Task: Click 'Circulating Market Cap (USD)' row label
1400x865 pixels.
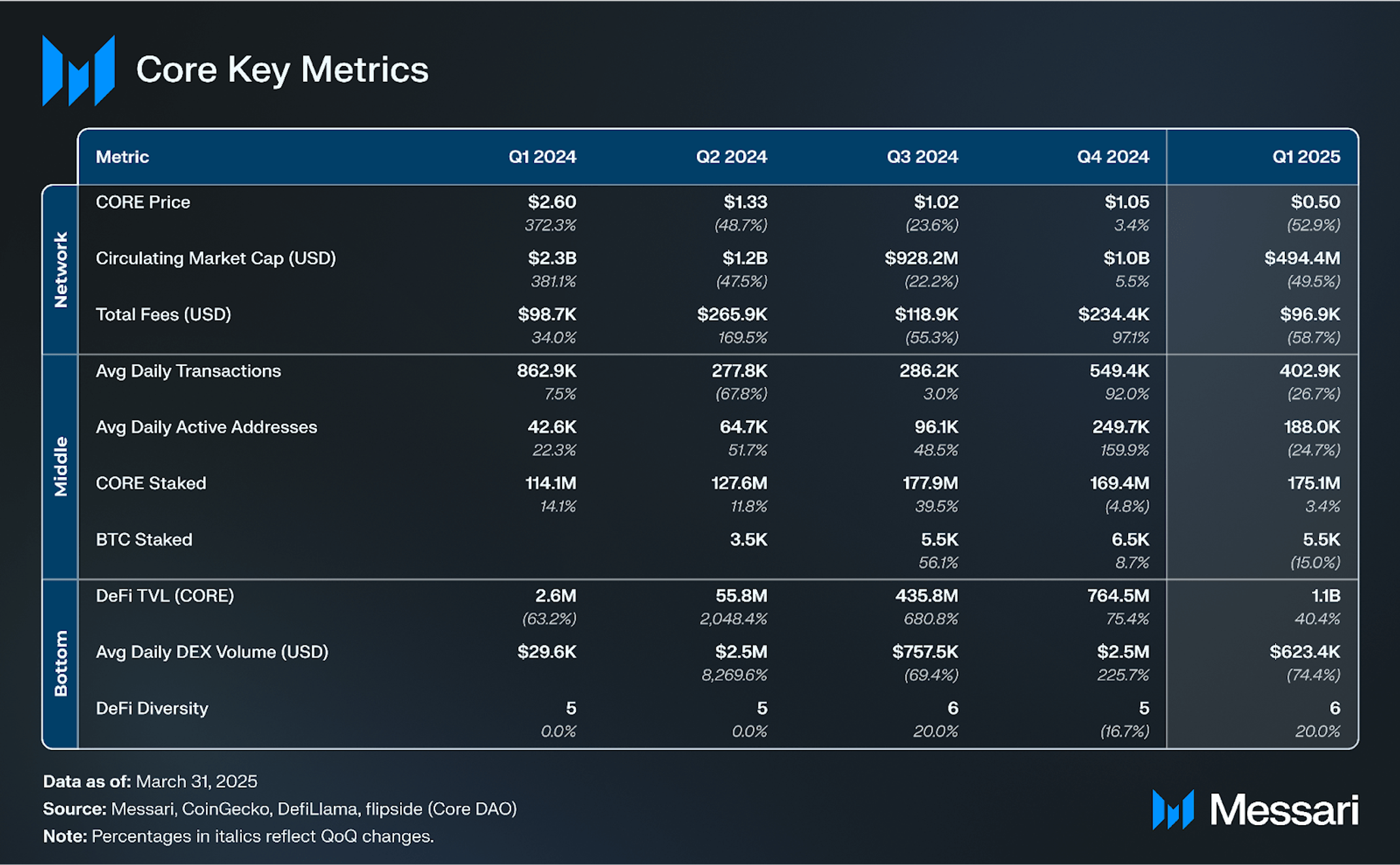Action: pos(216,259)
